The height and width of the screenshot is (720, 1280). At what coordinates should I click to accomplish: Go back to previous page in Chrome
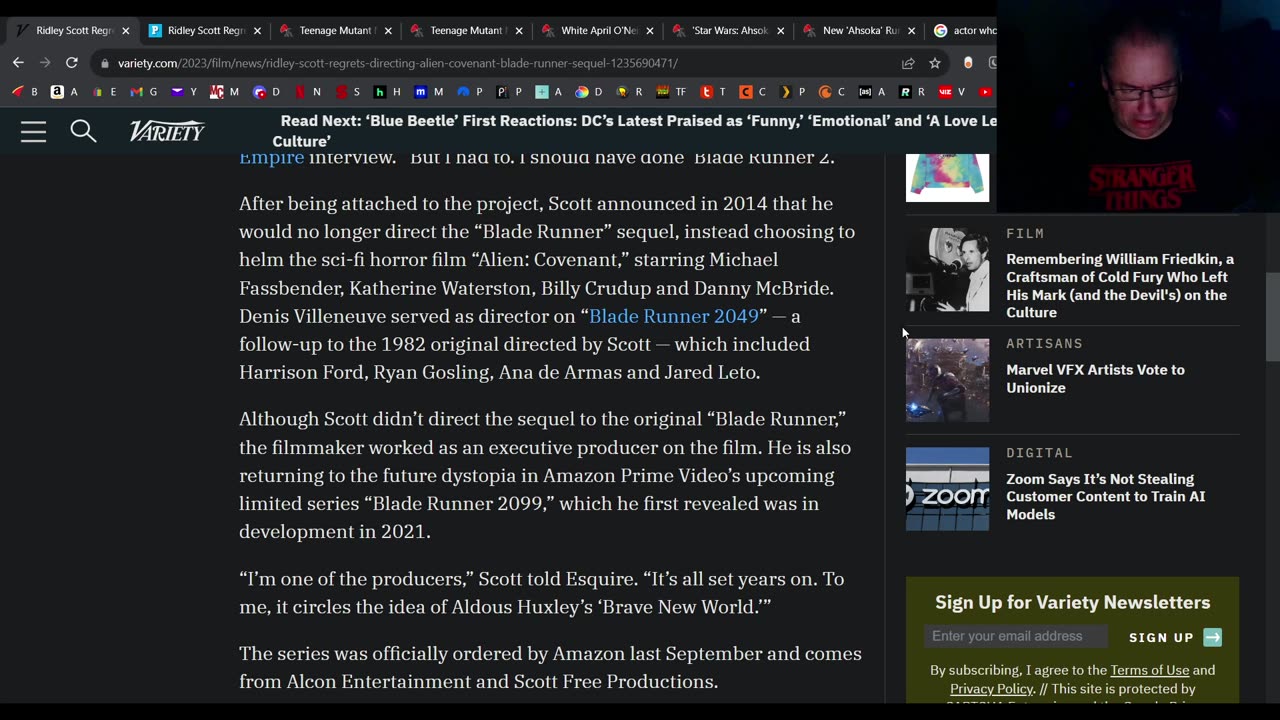tap(18, 62)
